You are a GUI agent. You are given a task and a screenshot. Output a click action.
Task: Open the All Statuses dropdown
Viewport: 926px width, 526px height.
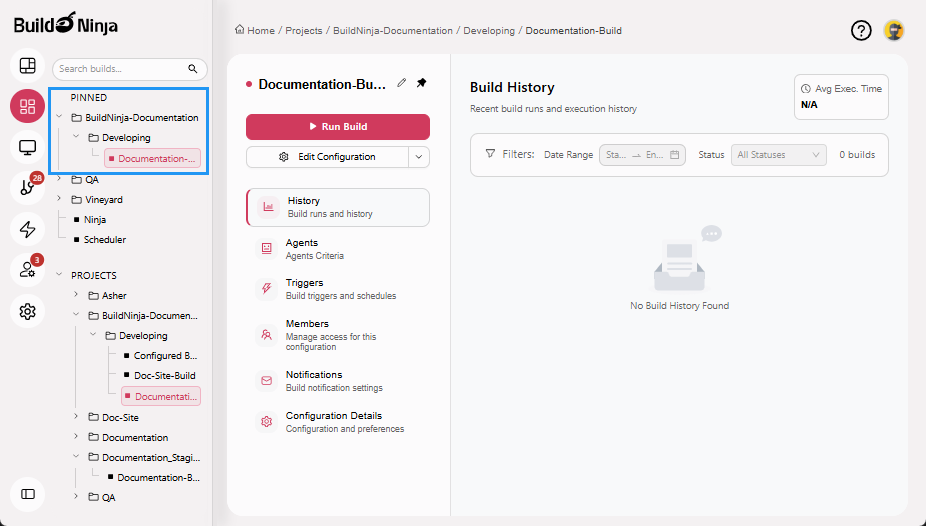pyautogui.click(x=778, y=155)
